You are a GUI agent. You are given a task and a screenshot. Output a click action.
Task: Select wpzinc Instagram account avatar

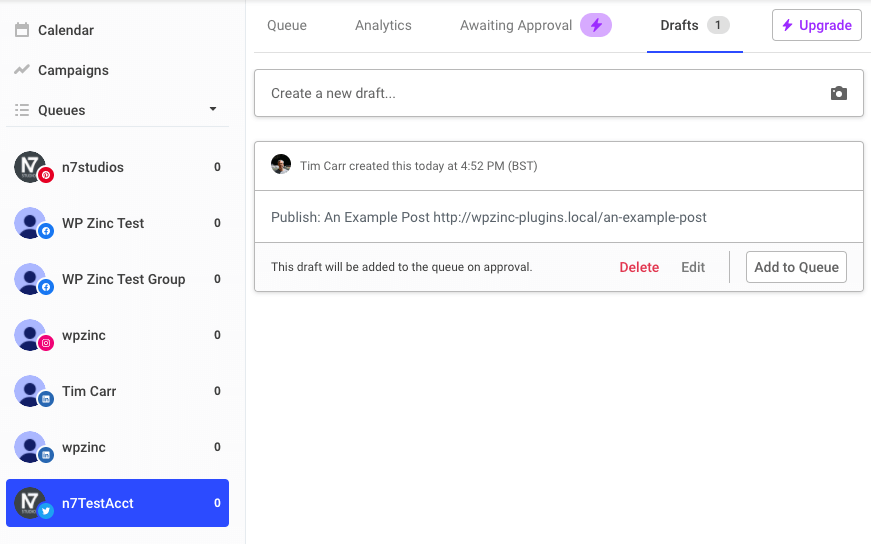point(31,335)
